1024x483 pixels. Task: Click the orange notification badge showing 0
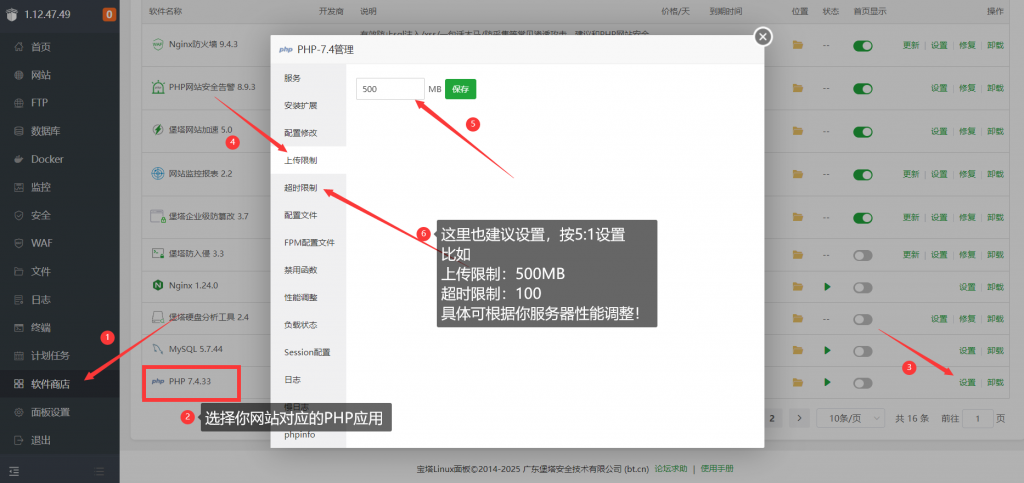click(x=109, y=14)
